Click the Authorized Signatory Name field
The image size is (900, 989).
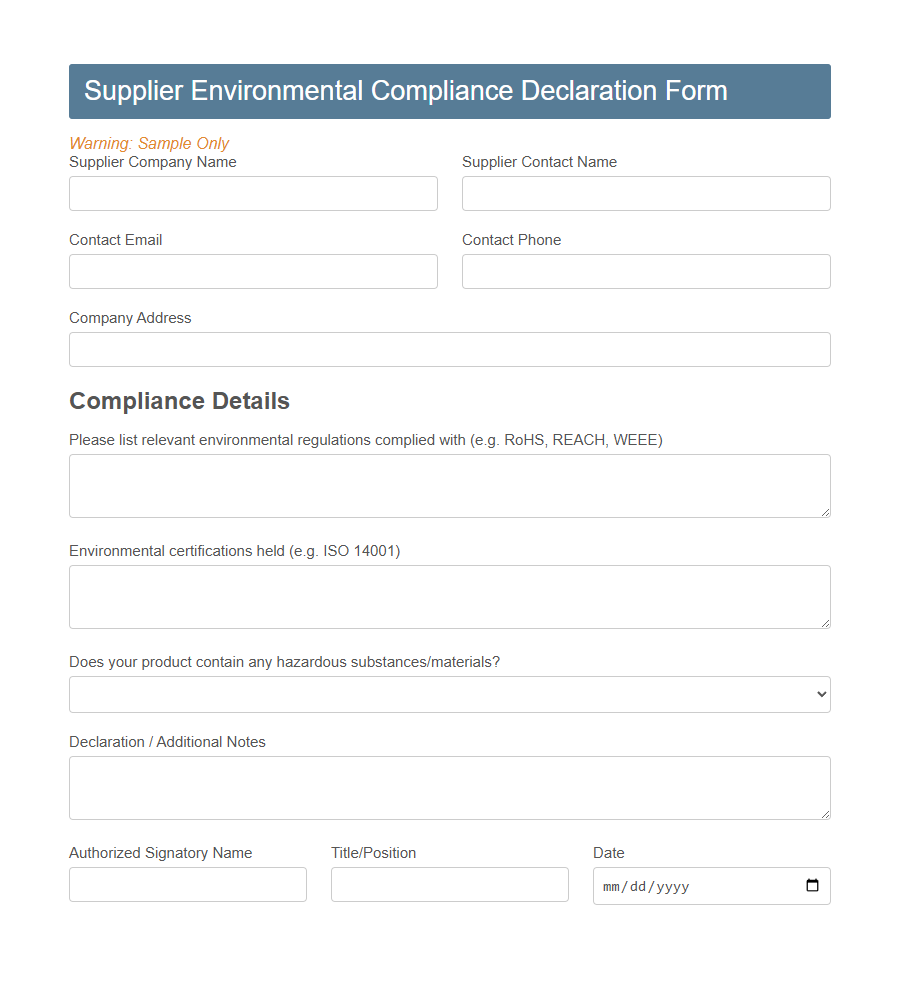click(x=188, y=884)
